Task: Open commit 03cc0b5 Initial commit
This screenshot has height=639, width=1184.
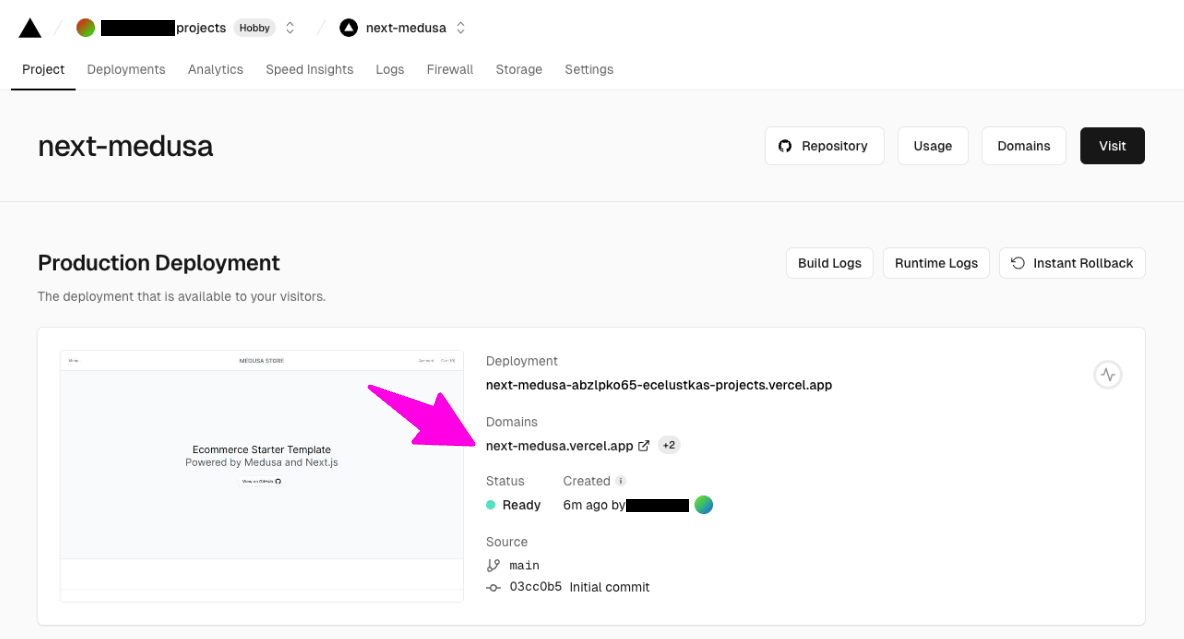Action: (579, 587)
